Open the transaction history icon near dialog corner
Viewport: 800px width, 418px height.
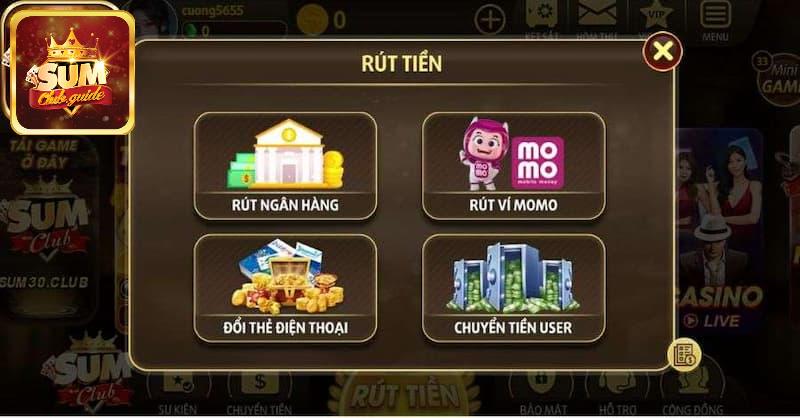pyautogui.click(x=684, y=355)
